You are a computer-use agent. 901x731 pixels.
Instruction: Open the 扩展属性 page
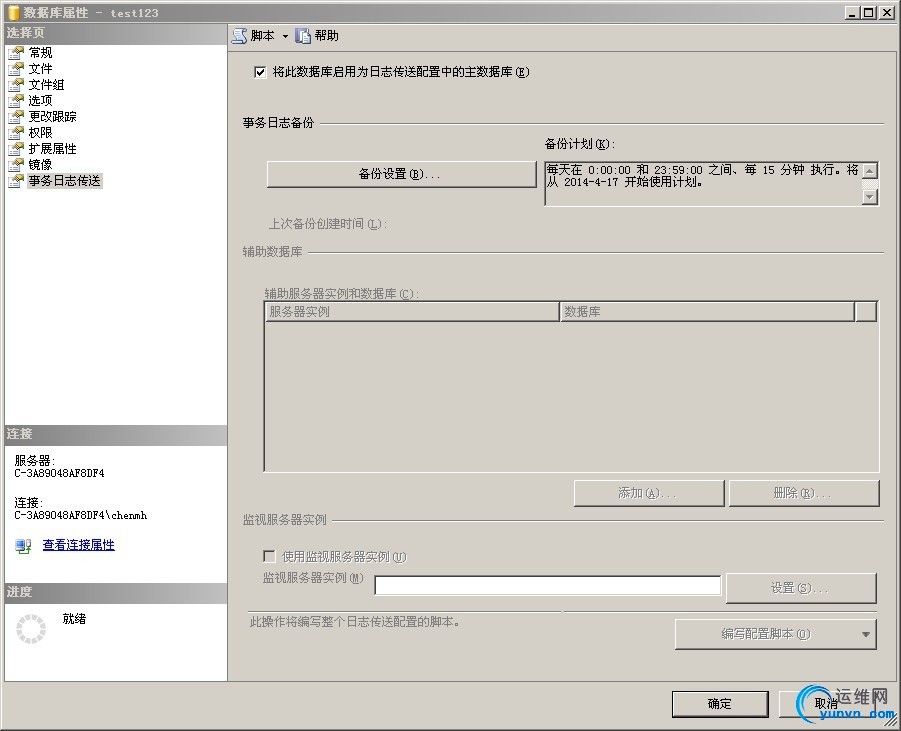52,149
